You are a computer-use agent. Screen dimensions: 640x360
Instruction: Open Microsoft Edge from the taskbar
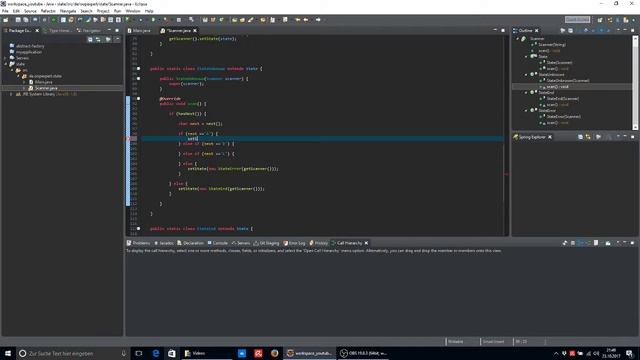156,353
